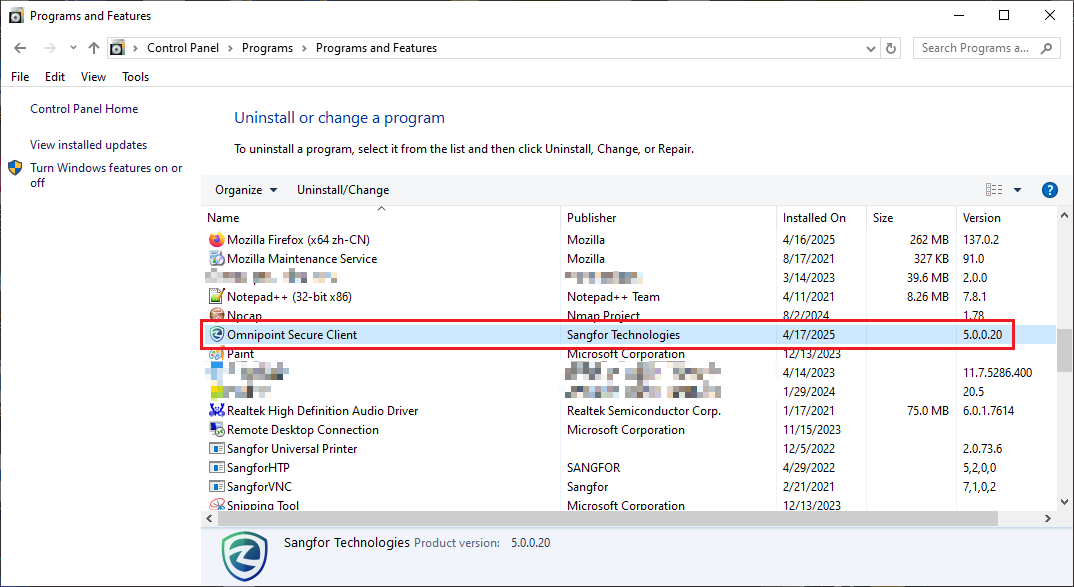Click the Sangfor Technologies publisher cell
Image resolution: width=1074 pixels, height=587 pixels.
pos(623,334)
